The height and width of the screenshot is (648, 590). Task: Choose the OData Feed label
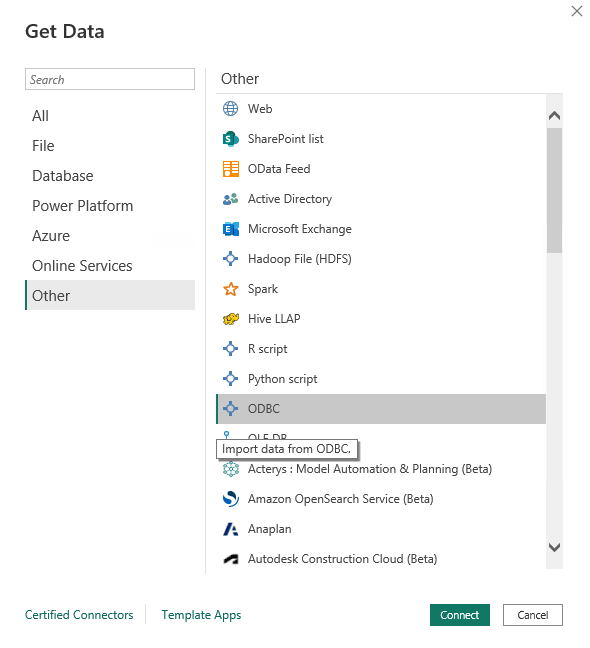[x=279, y=169]
